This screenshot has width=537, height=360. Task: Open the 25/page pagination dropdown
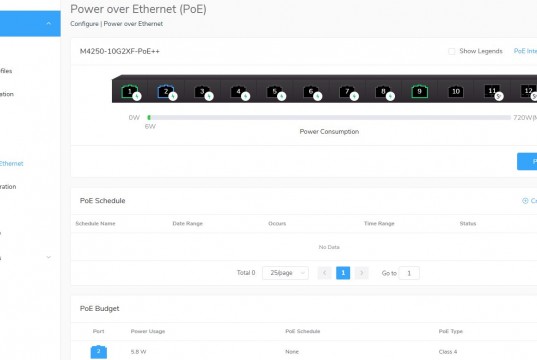pos(285,273)
